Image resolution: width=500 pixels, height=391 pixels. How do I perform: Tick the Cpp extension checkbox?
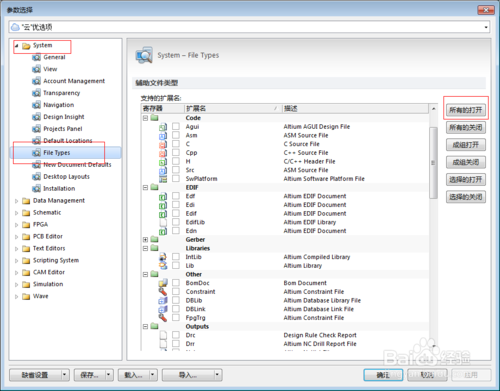tap(176, 152)
